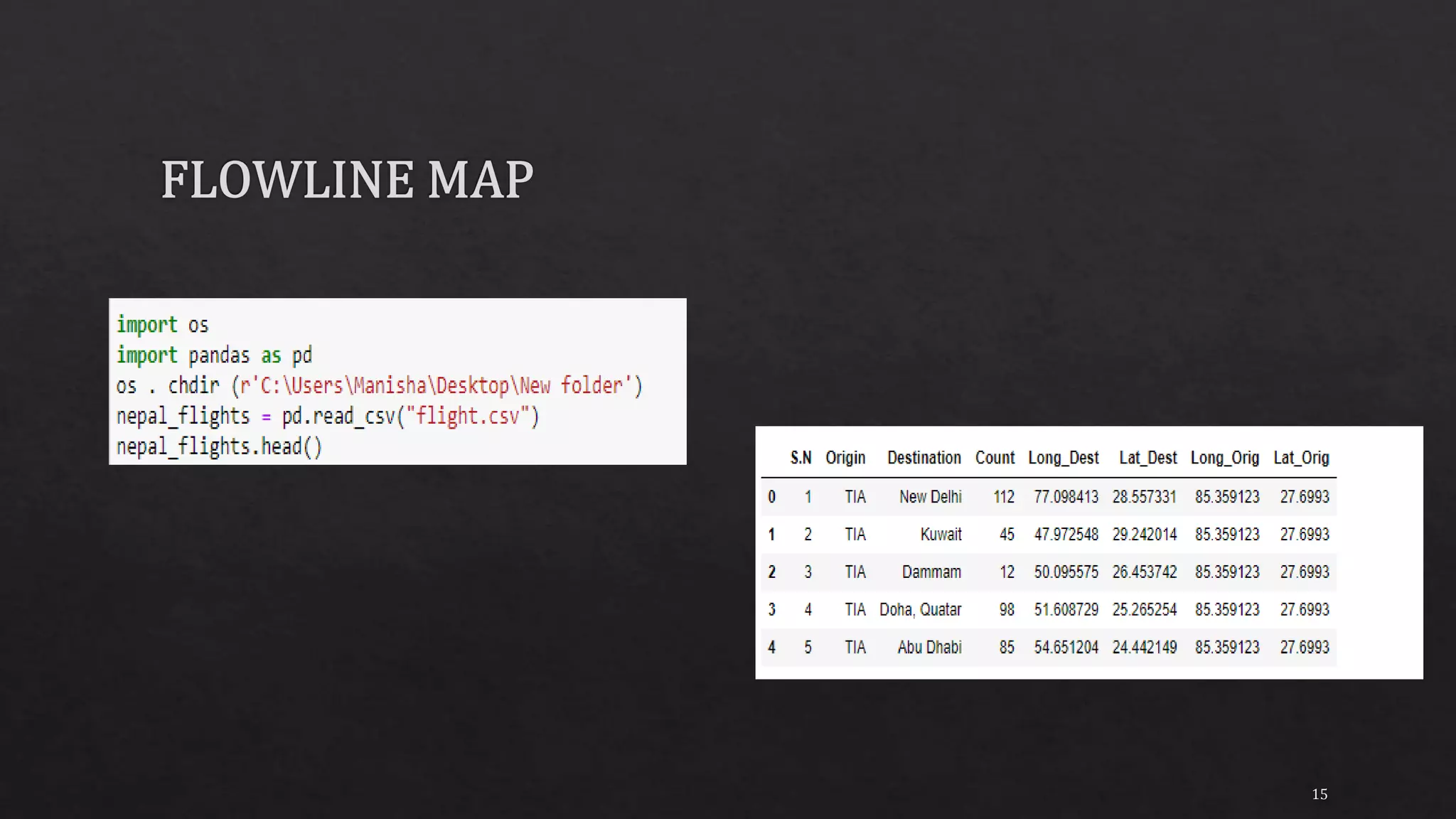The width and height of the screenshot is (1456, 819).
Task: Click the Lat_Orig column header
Action: pyautogui.click(x=1301, y=458)
